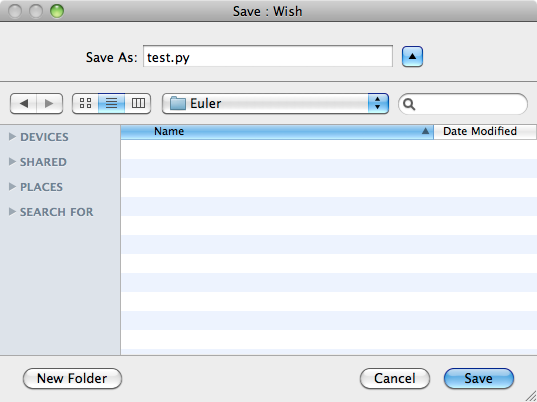The height and width of the screenshot is (402, 537).
Task: Click the Euler folder icon
Action: tap(178, 103)
